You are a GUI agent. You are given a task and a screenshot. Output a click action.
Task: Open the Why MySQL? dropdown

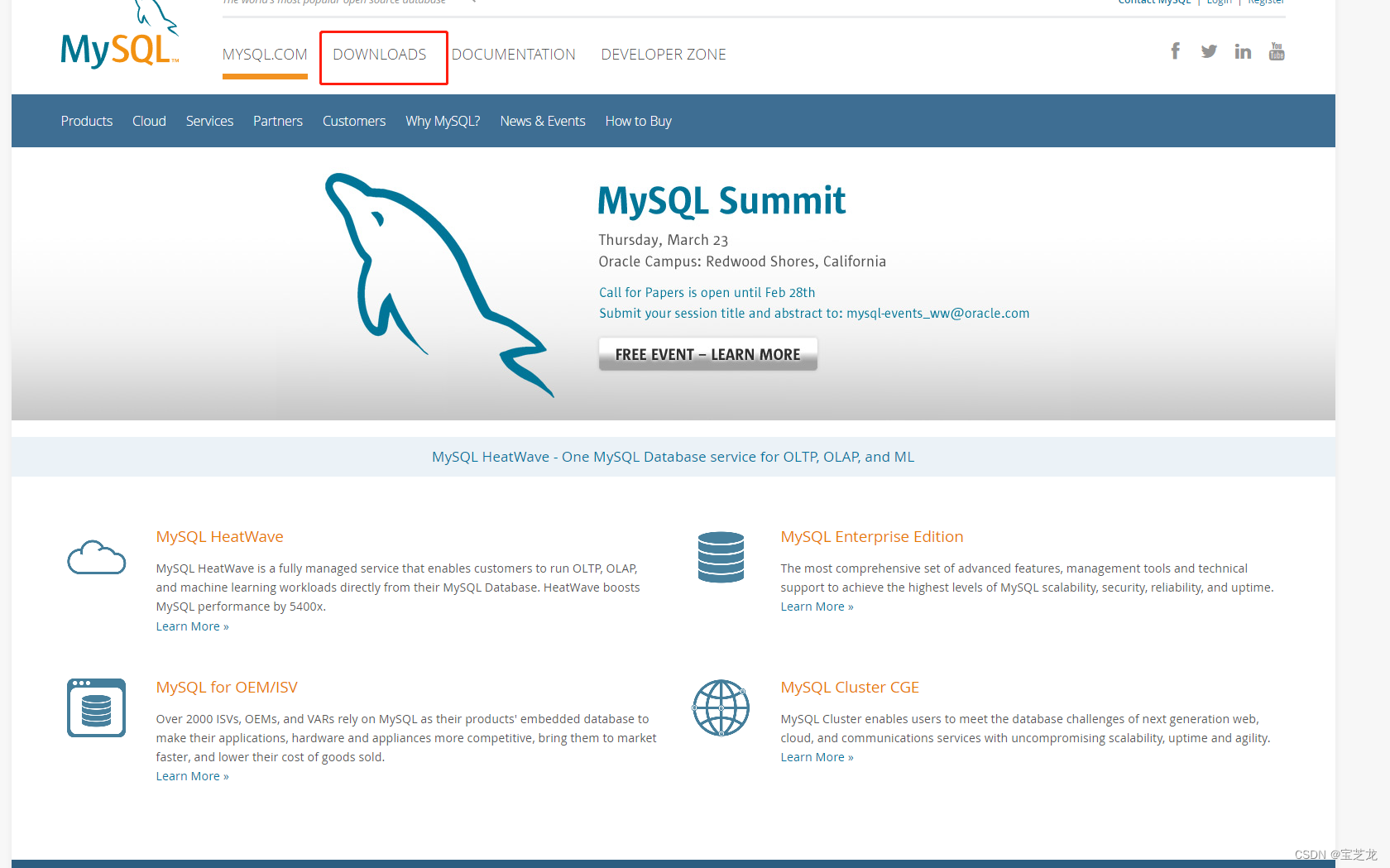click(x=443, y=121)
